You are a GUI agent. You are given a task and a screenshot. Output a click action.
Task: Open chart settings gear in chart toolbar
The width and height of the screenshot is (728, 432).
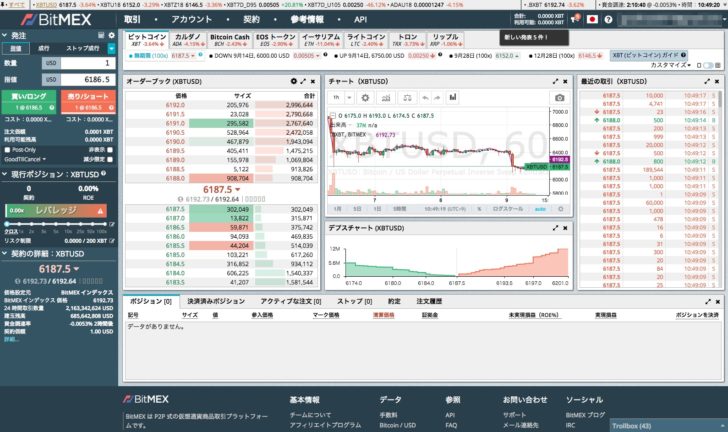pos(365,98)
